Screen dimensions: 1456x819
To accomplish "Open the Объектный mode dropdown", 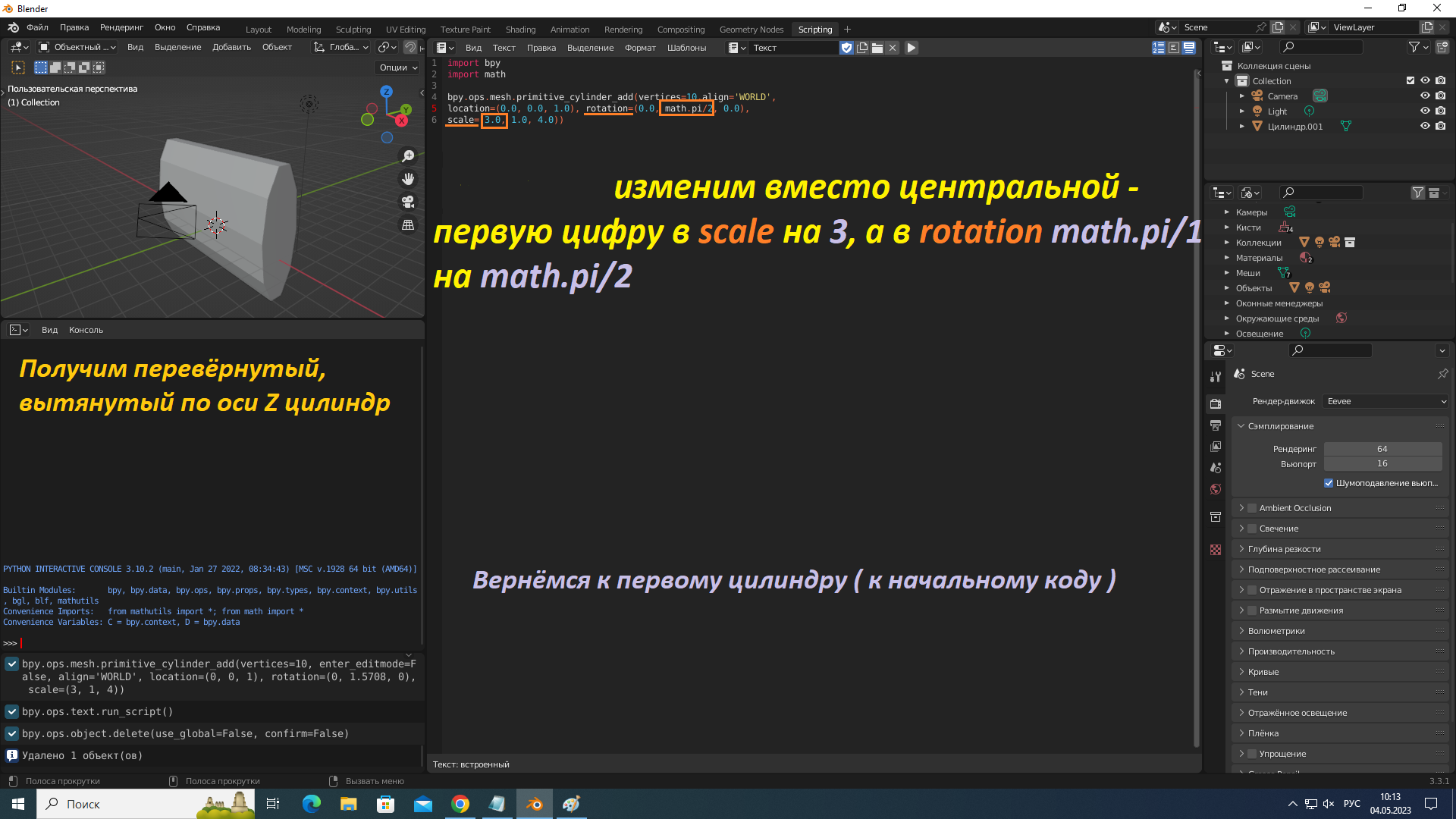I will (77, 47).
